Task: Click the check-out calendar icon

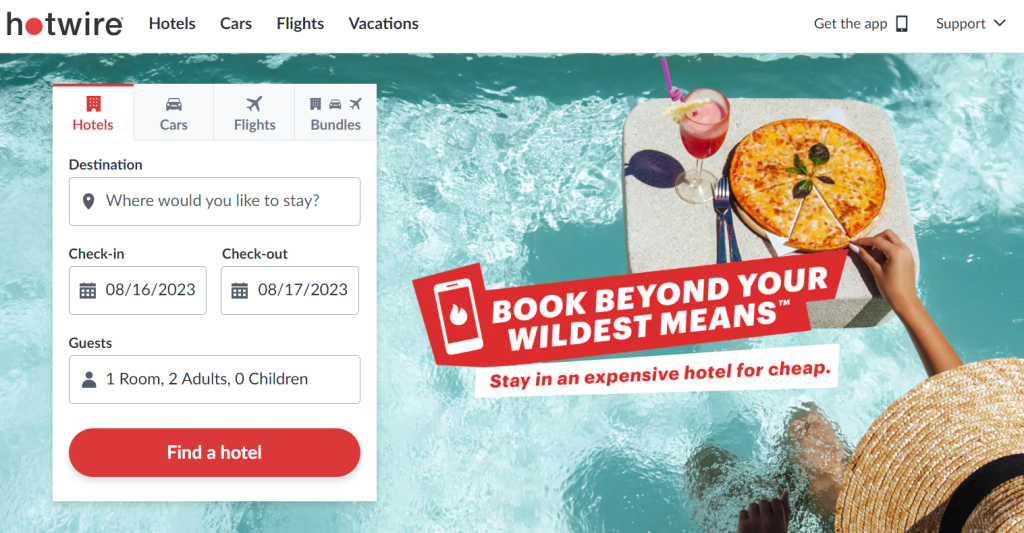Action: pyautogui.click(x=240, y=290)
